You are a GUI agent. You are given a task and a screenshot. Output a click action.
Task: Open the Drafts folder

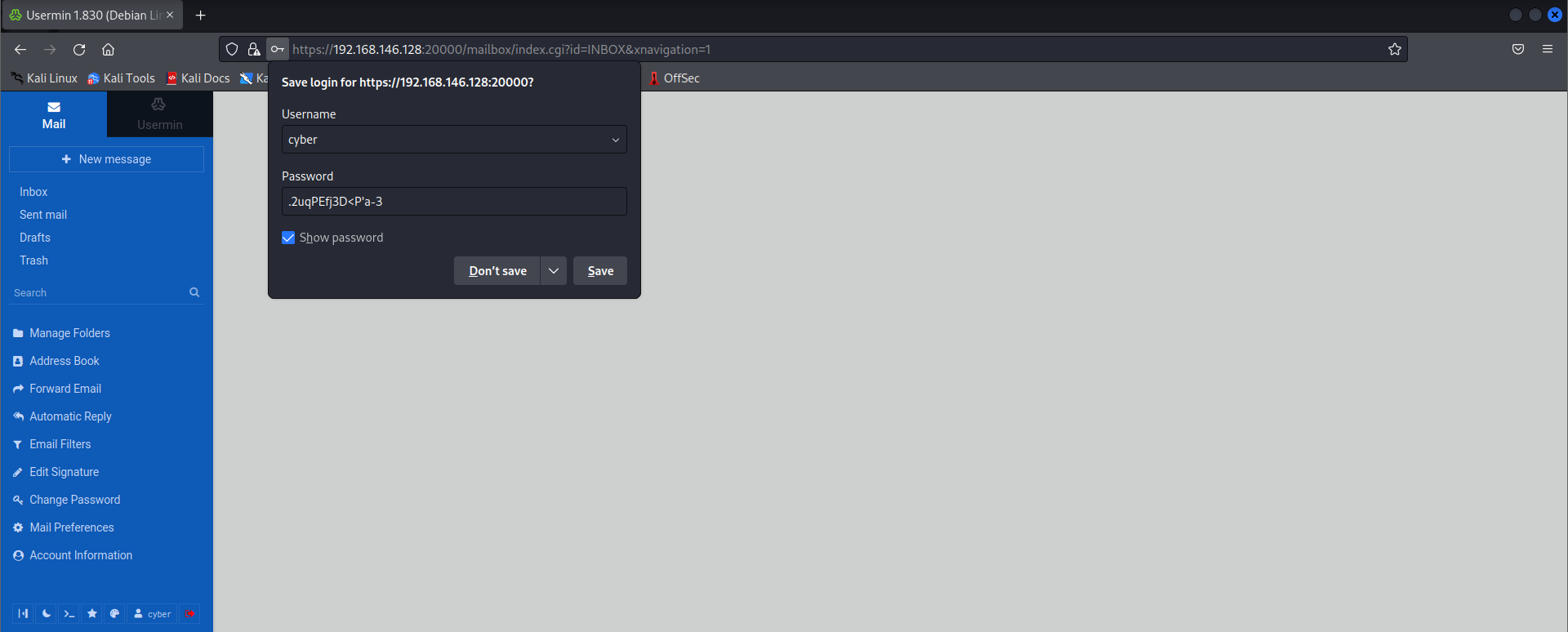point(35,238)
